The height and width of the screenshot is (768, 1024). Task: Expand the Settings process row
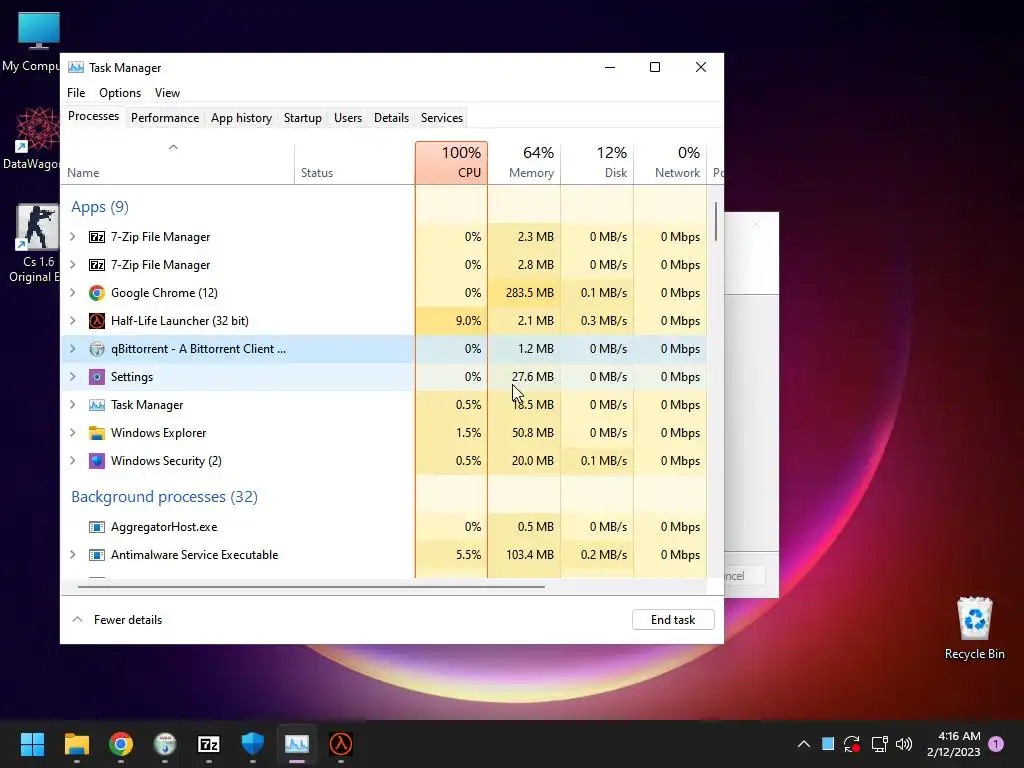pos(72,377)
